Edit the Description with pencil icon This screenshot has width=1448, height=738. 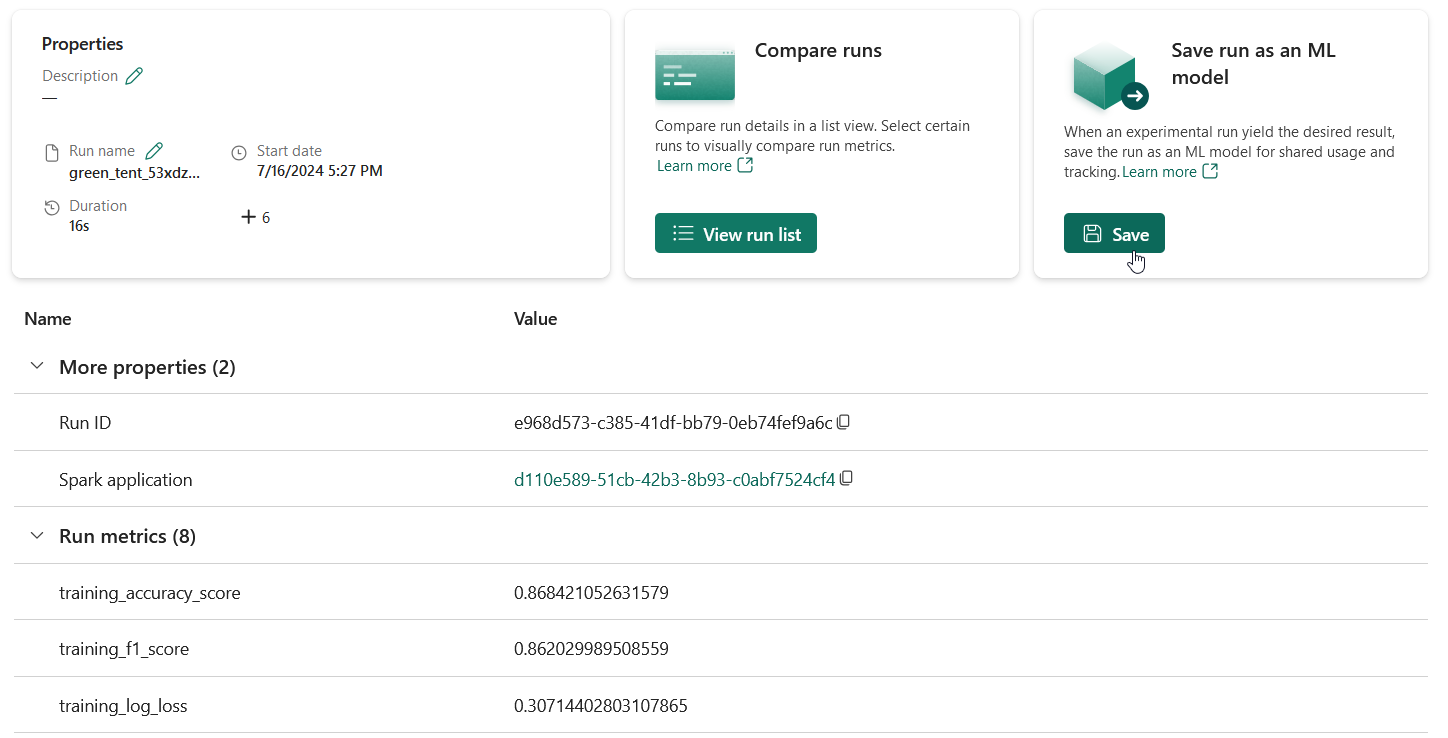coord(134,76)
